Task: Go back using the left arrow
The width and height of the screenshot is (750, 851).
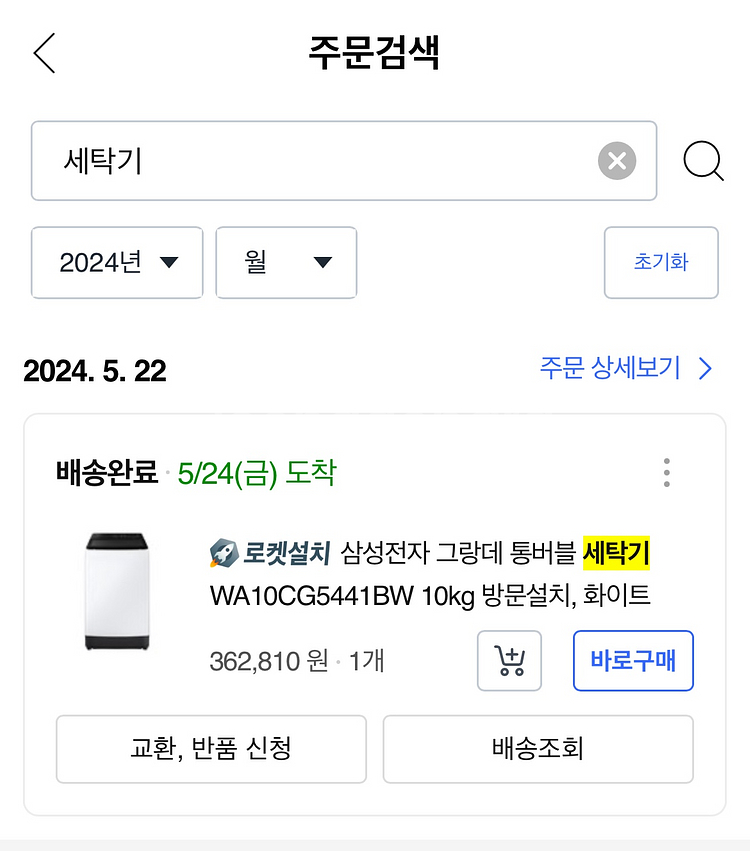Action: pyautogui.click(x=45, y=53)
